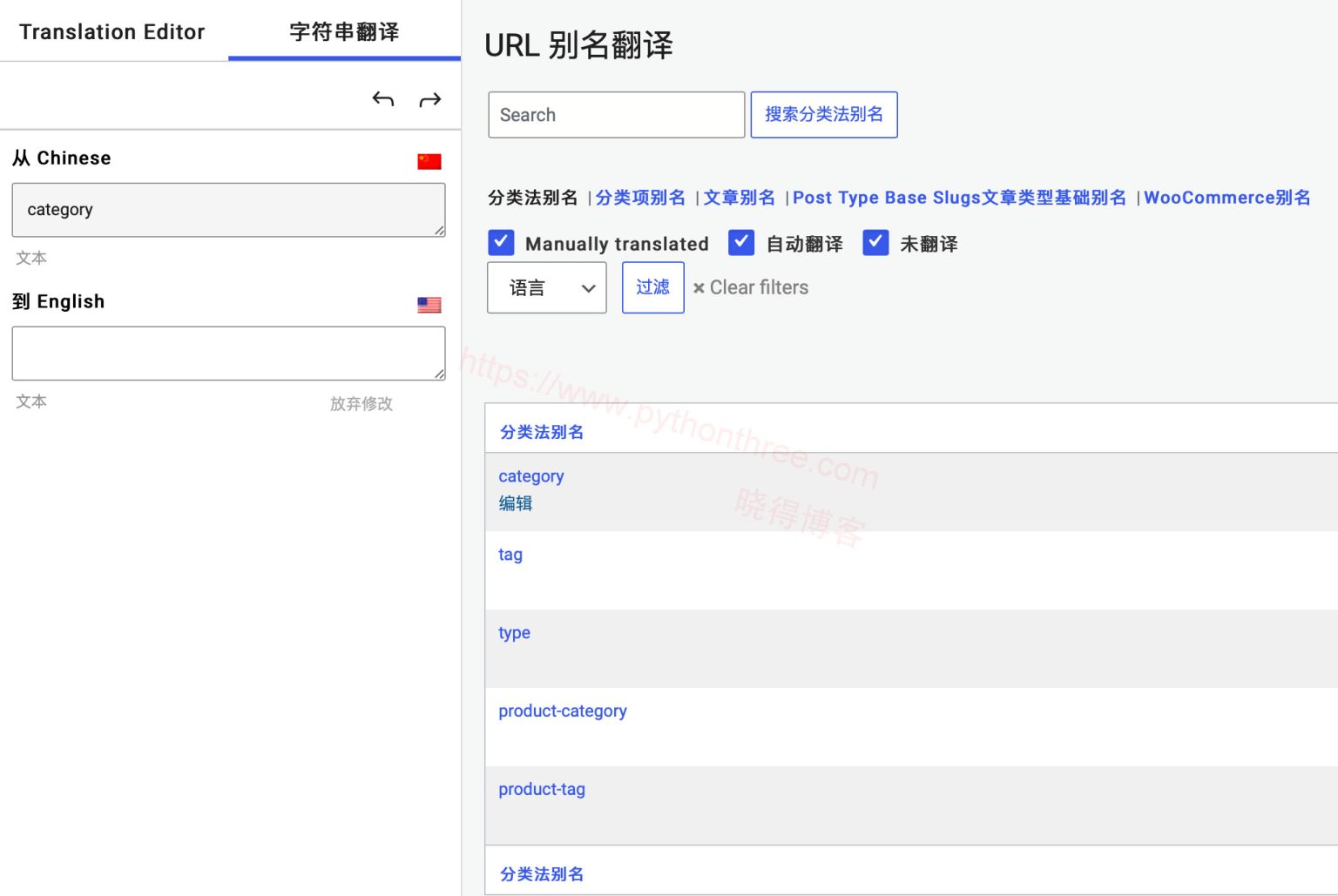Click the English translation text area

[228, 353]
